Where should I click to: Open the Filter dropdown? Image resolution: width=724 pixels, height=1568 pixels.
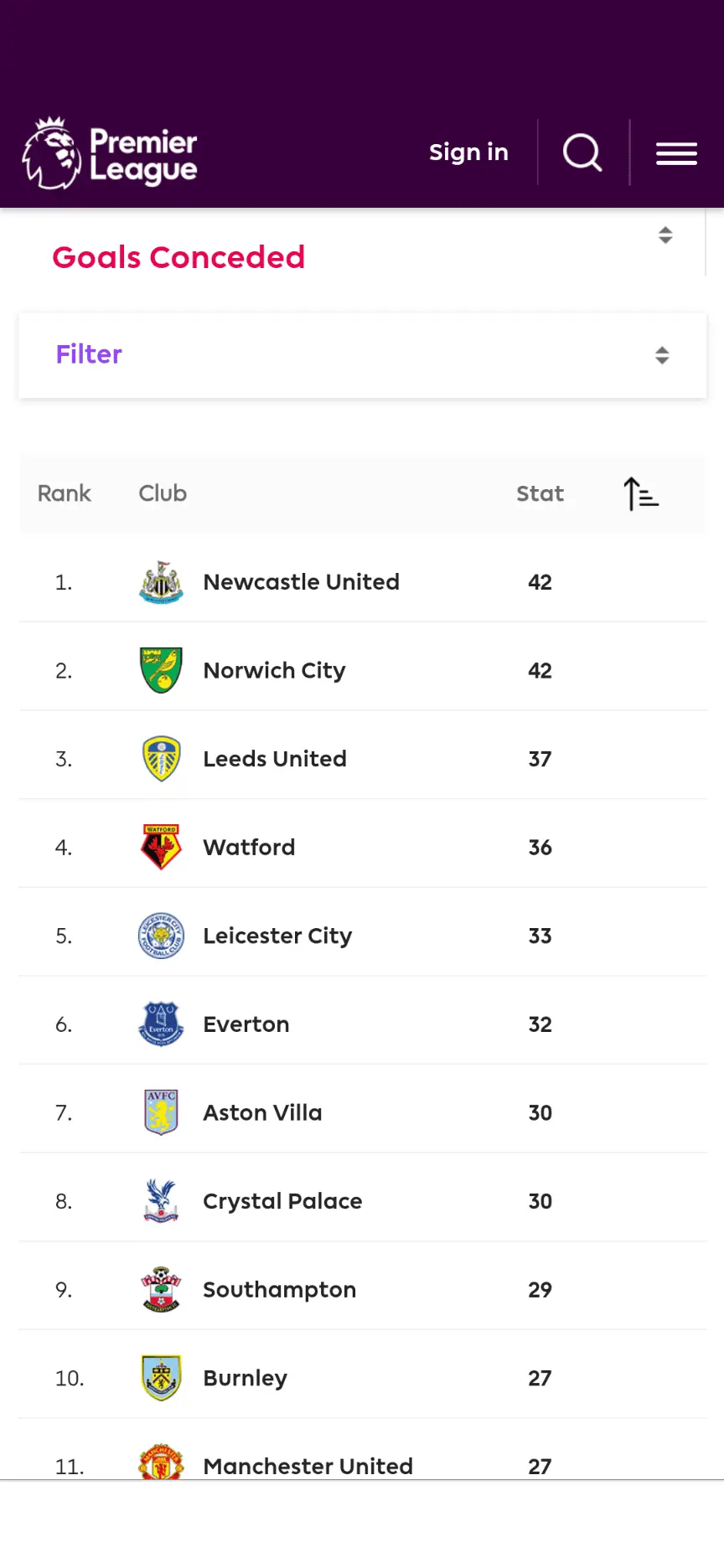coord(362,355)
